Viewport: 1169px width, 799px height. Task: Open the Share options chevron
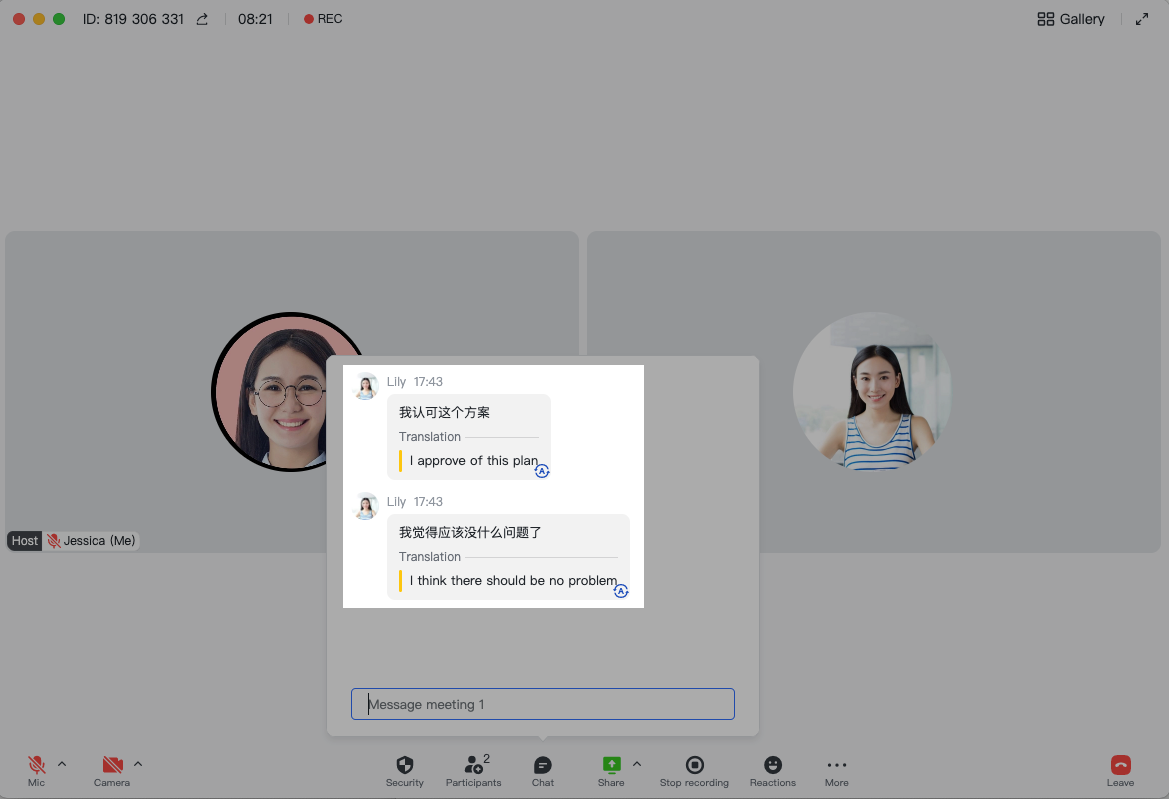(x=637, y=762)
